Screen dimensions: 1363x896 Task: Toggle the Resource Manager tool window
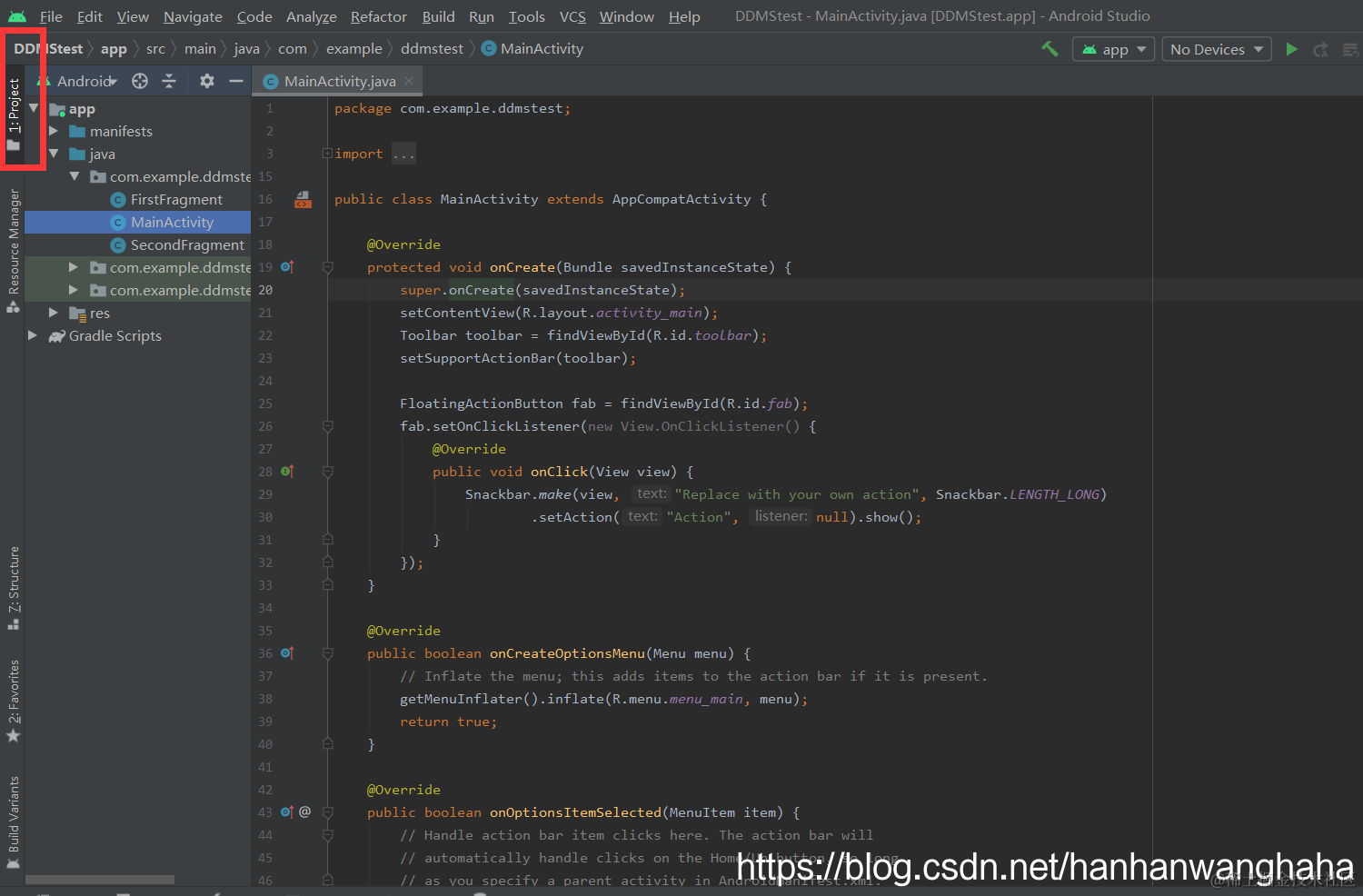point(14,250)
